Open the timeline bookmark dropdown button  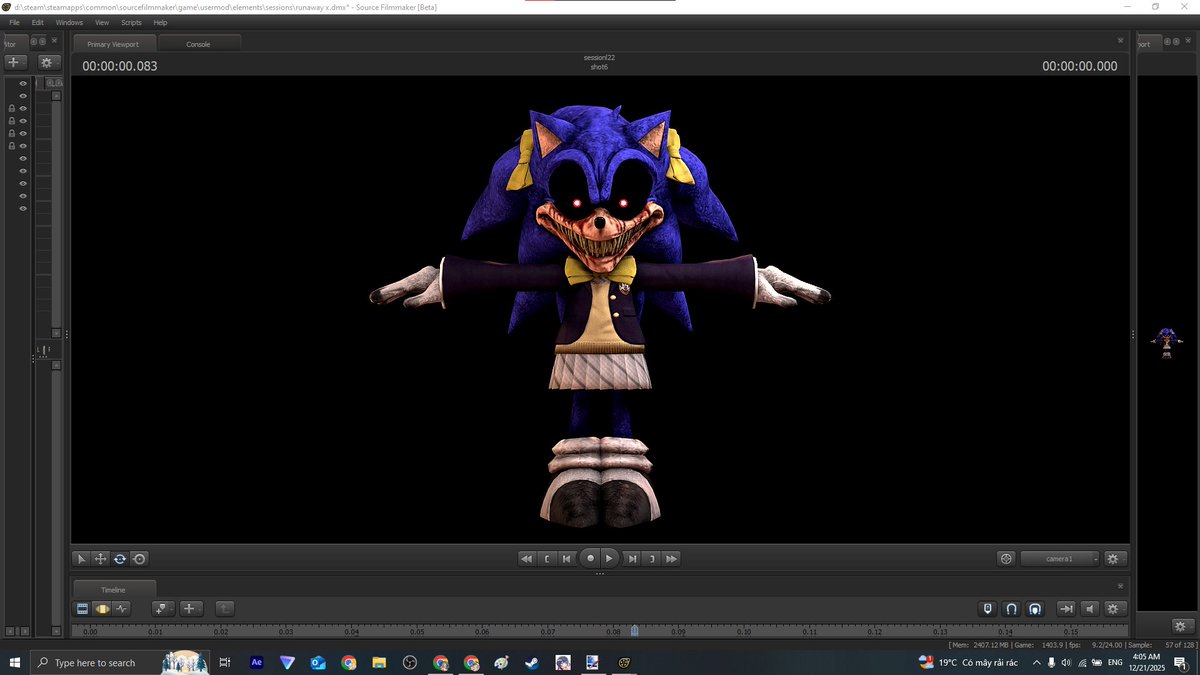pos(163,608)
